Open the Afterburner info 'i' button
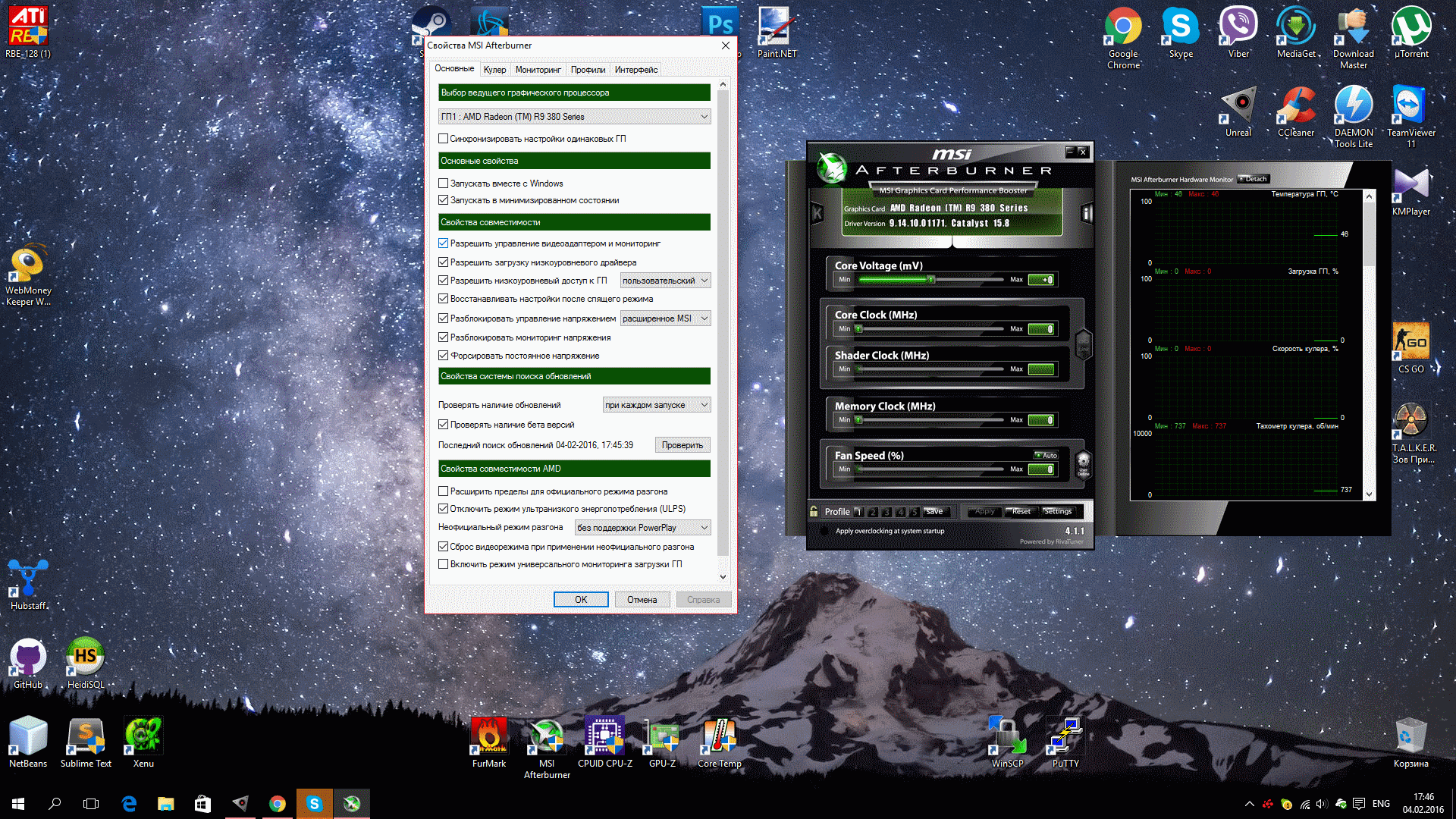 tap(1087, 214)
